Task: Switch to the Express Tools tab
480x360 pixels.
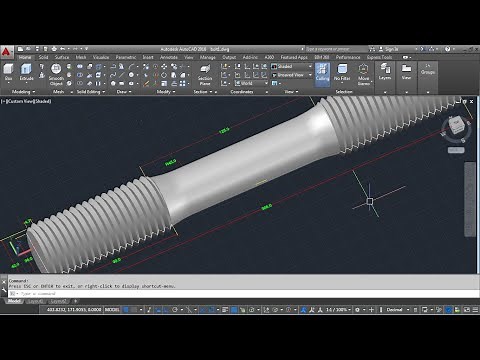Action: click(x=379, y=57)
